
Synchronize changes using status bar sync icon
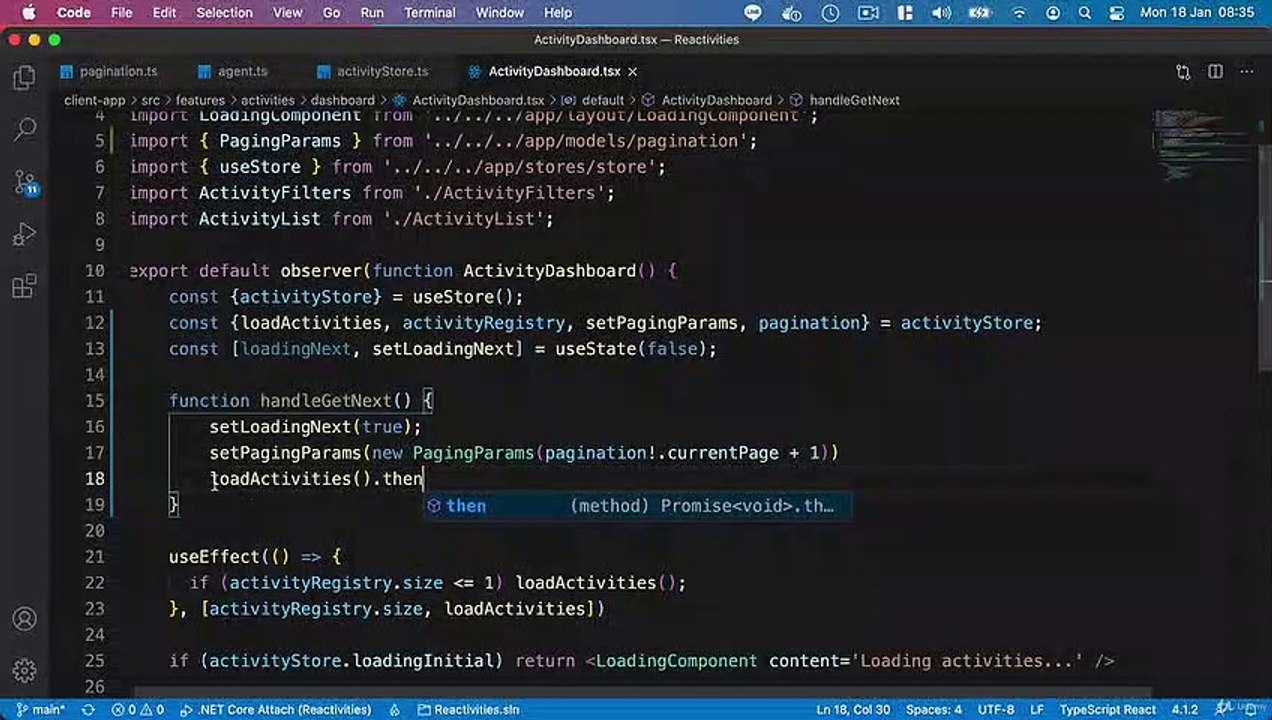click(88, 710)
